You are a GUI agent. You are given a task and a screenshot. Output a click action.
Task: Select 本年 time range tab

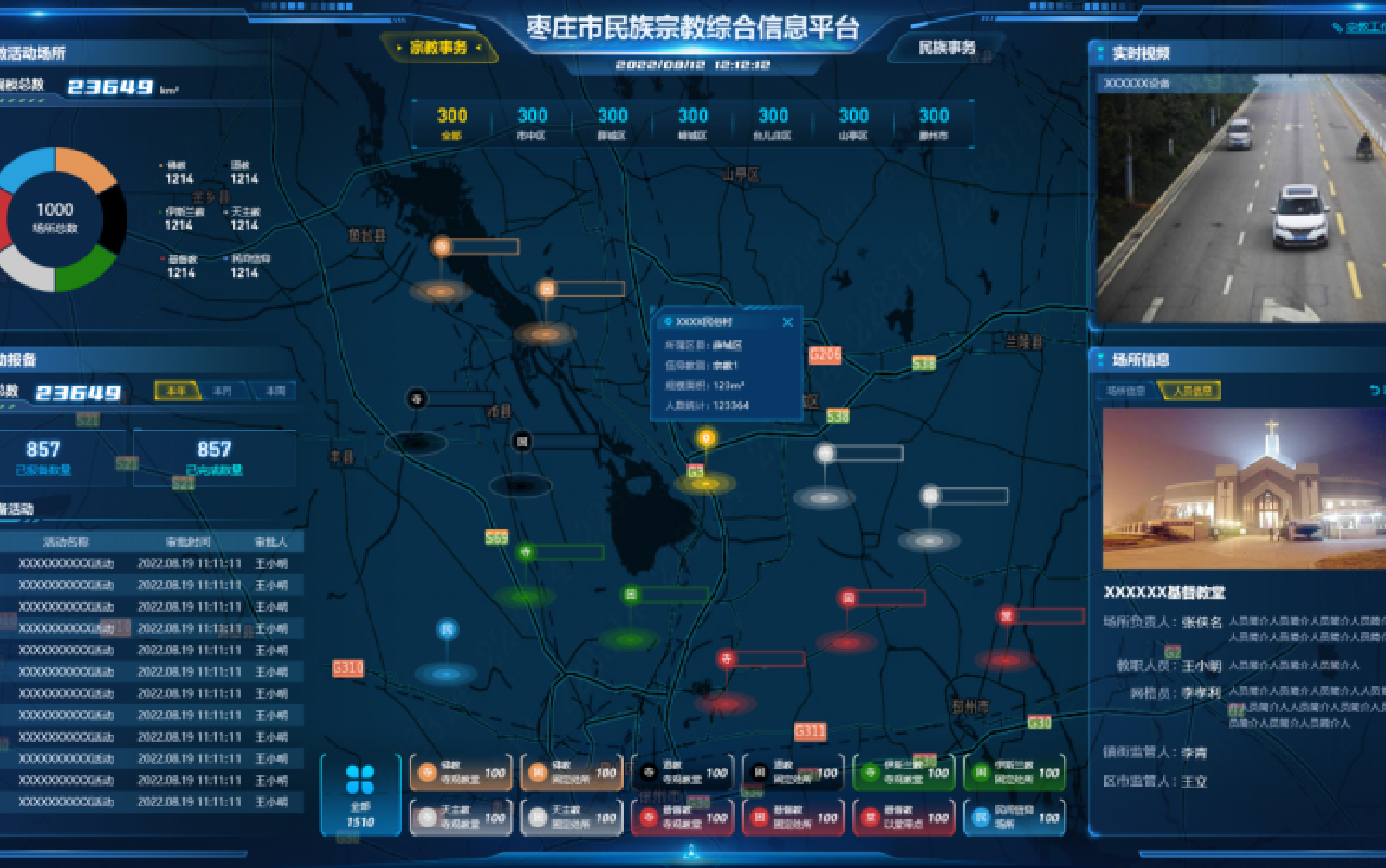coord(177,392)
